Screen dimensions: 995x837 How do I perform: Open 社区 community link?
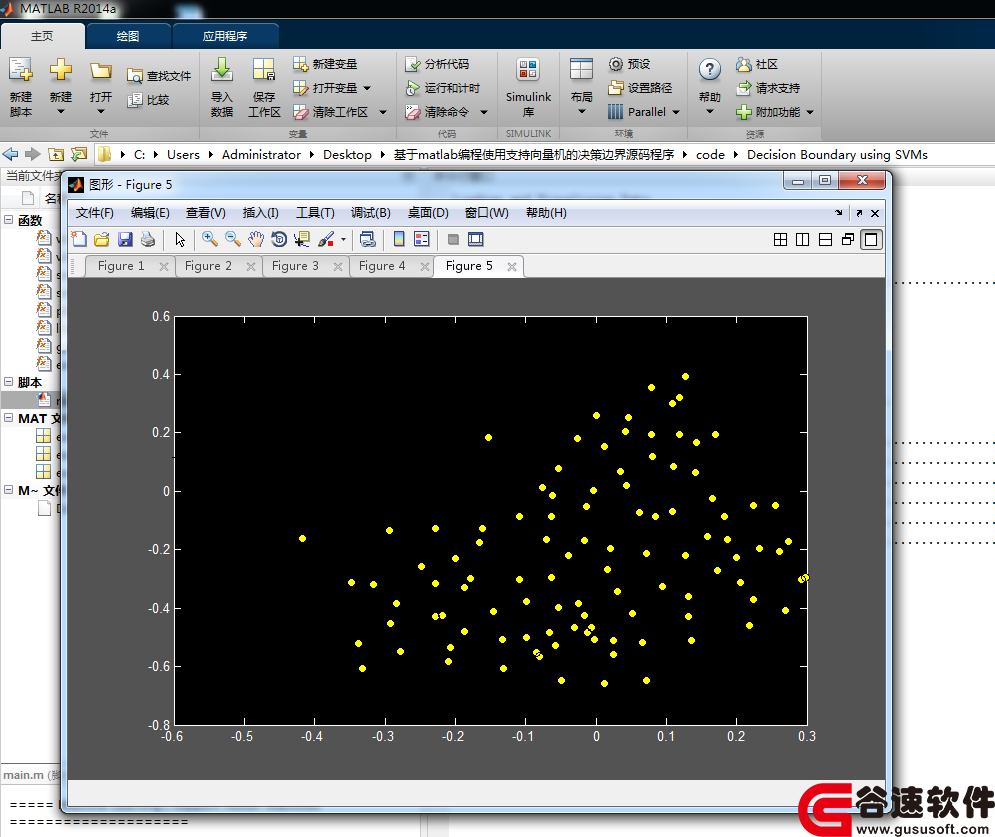coord(757,64)
